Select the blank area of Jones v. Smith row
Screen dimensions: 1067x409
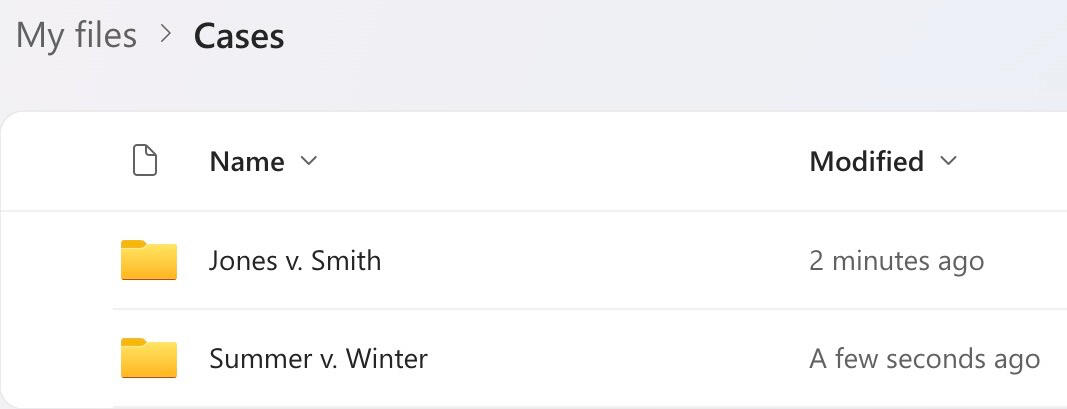[600, 261]
